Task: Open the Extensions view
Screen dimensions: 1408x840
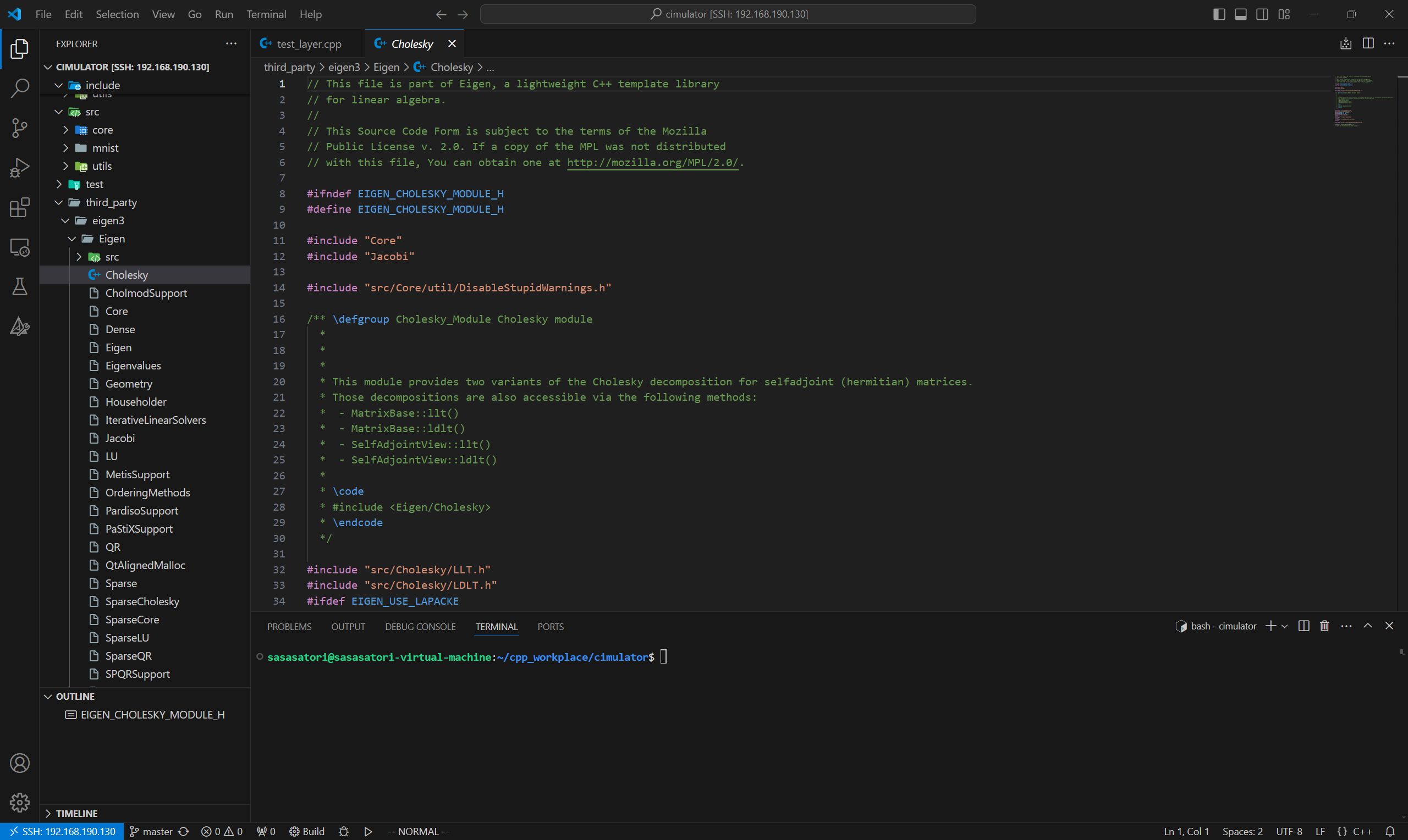Action: pyautogui.click(x=20, y=207)
